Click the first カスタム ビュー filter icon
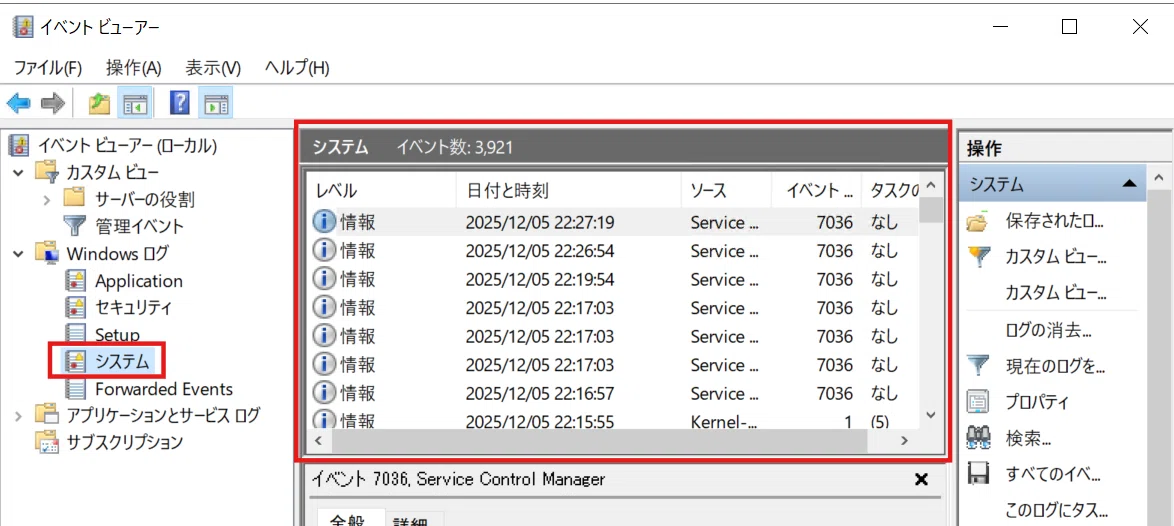This screenshot has height=526, width=1174. pyautogui.click(x=979, y=257)
